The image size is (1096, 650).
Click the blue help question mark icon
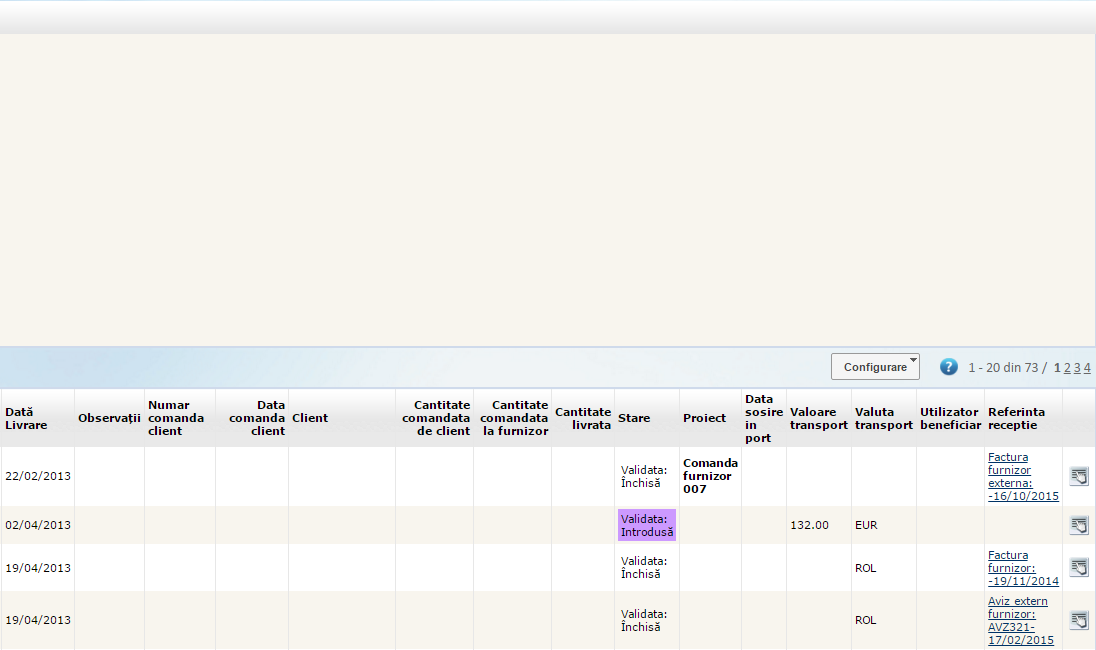(949, 367)
